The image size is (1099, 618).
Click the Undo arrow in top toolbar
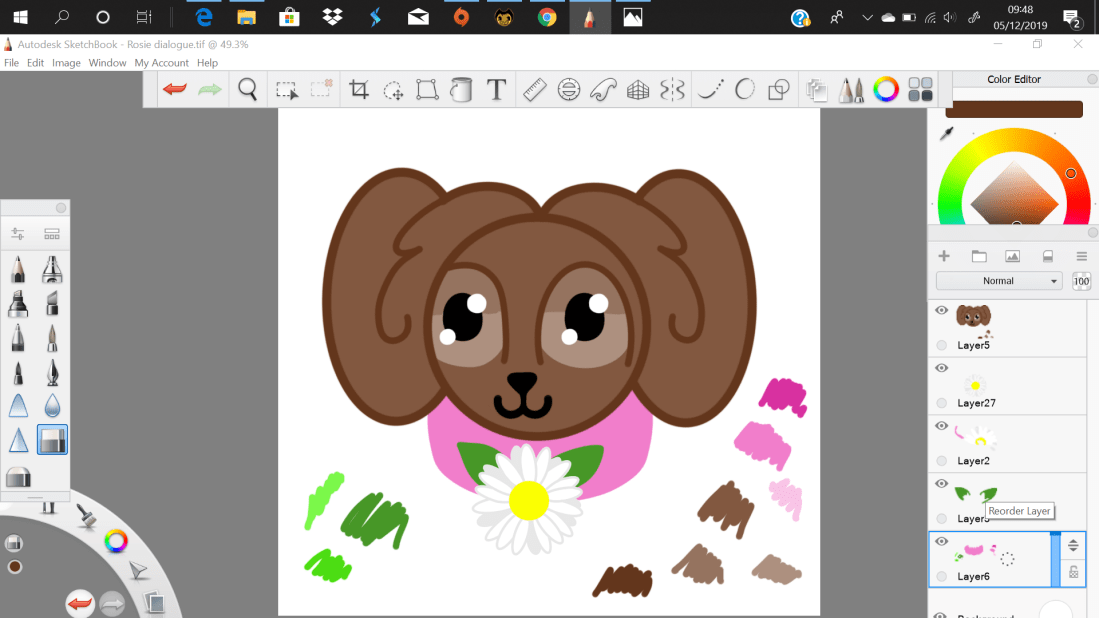175,90
